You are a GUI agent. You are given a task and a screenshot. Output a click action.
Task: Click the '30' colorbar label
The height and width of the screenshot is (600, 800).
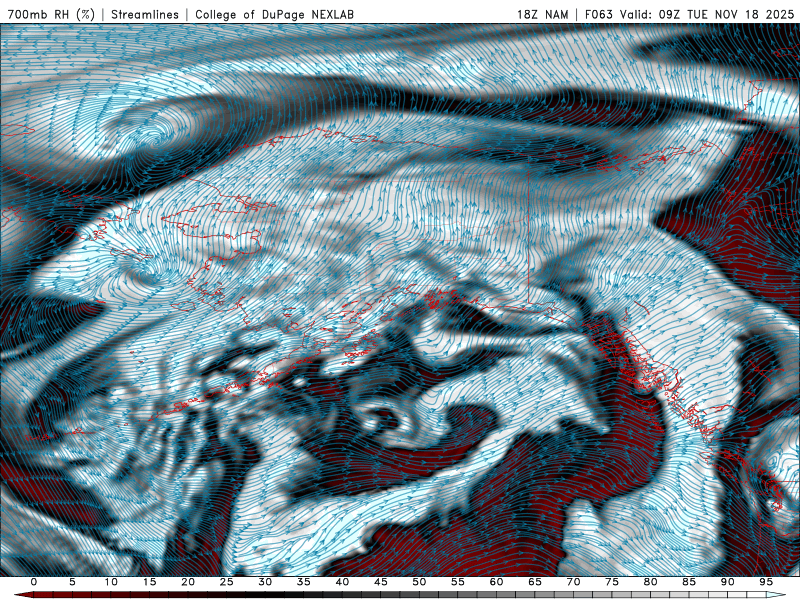point(265,582)
